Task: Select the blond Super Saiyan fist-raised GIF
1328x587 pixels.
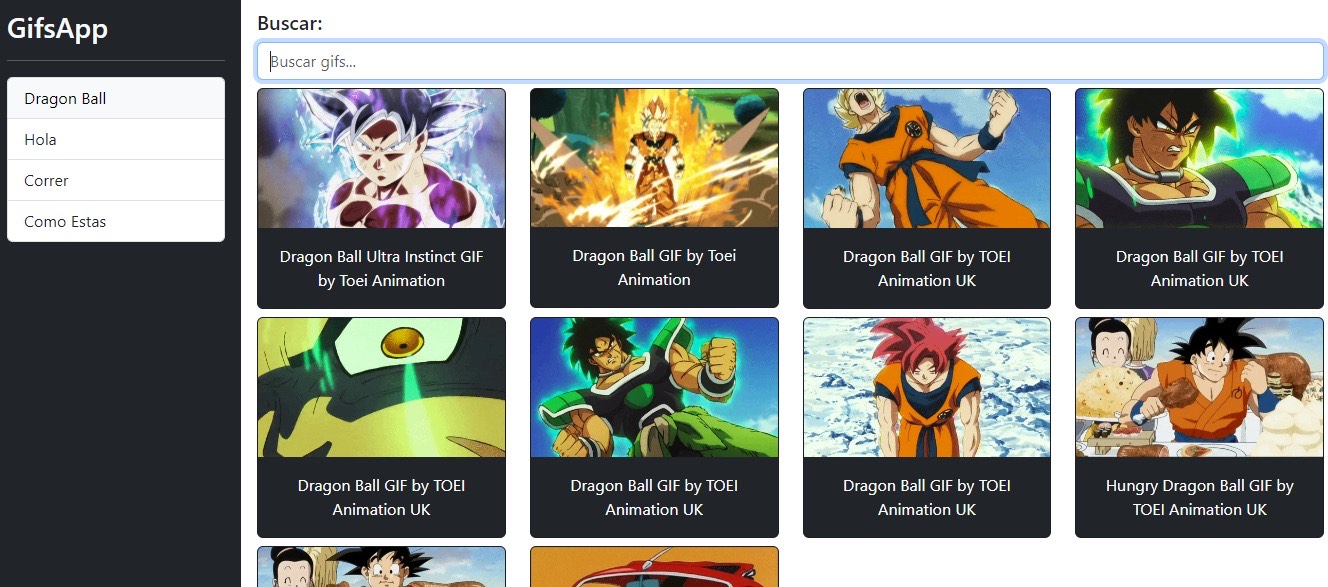Action: pos(927,159)
